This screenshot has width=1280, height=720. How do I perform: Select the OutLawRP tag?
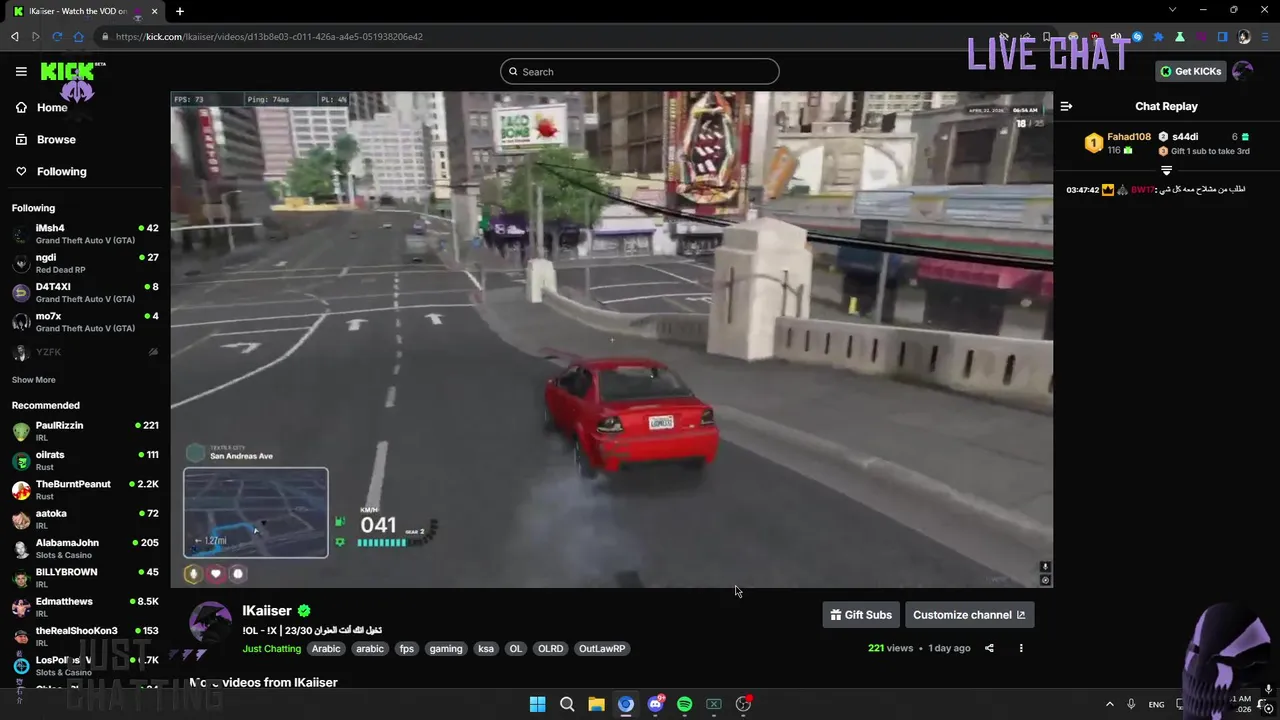pos(602,648)
